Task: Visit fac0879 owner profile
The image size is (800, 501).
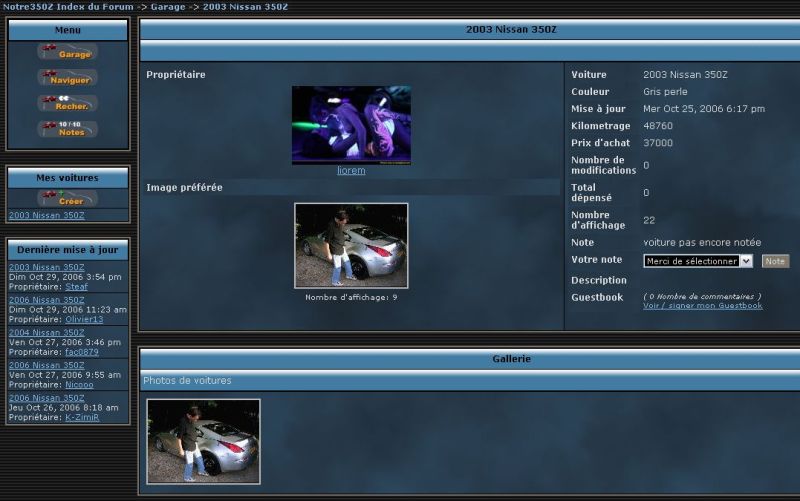Action: click(x=82, y=352)
